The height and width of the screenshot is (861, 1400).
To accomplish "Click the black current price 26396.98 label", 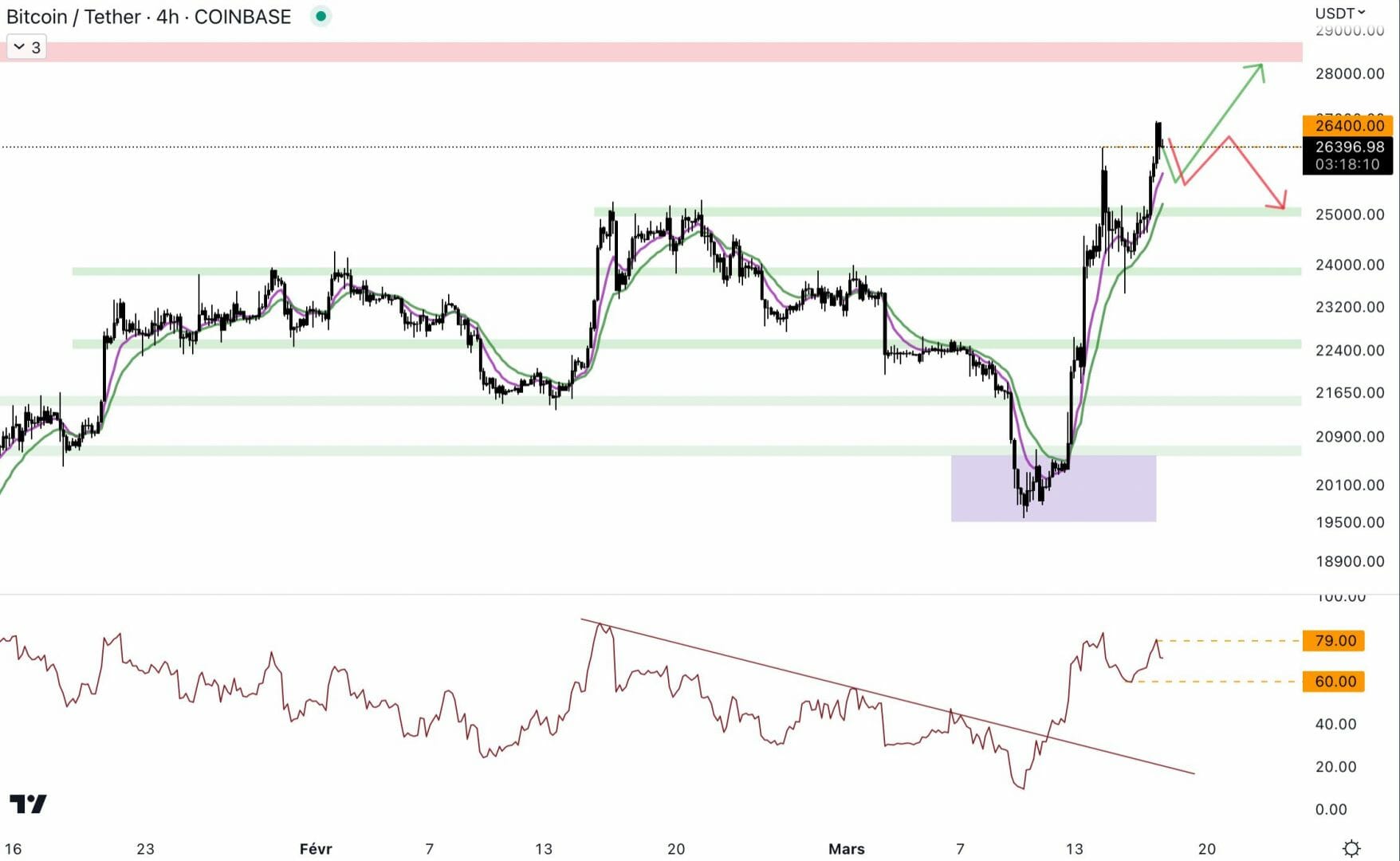I will coord(1347,147).
